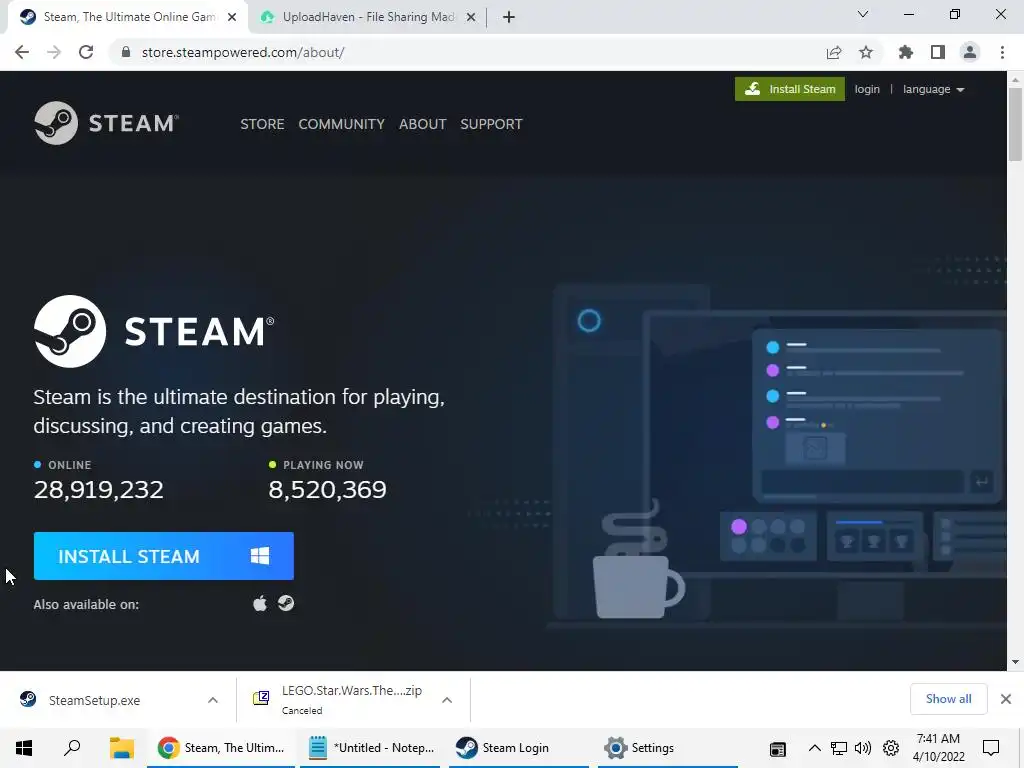Click the forward navigation arrow
Screen dimensions: 1024x768
click(x=54, y=52)
